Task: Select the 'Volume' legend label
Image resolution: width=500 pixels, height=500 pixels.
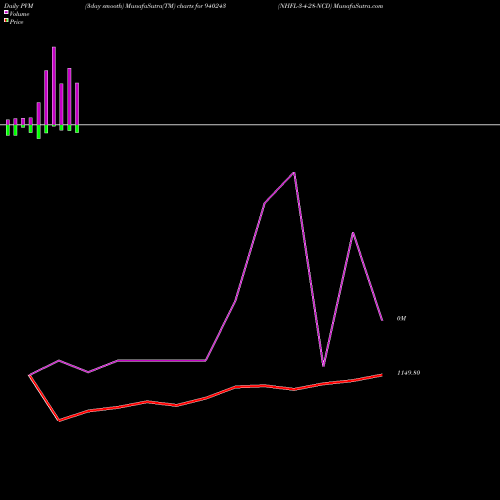Action: (19, 14)
